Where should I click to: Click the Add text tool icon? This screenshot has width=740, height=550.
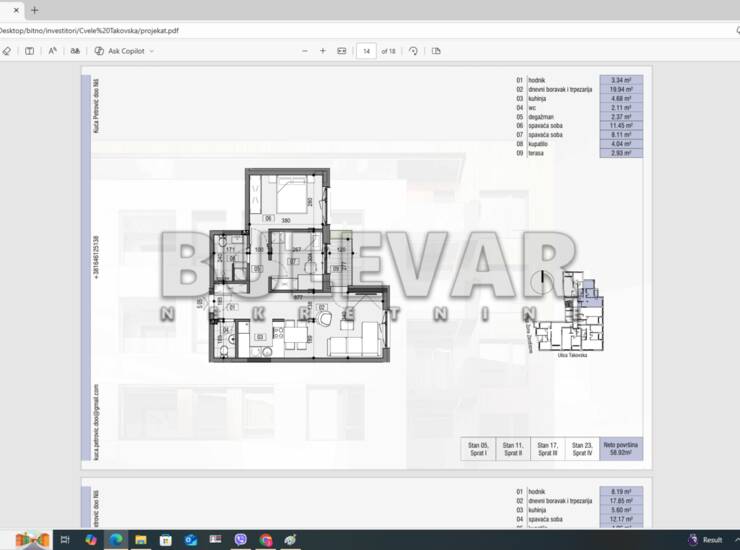tap(29, 51)
